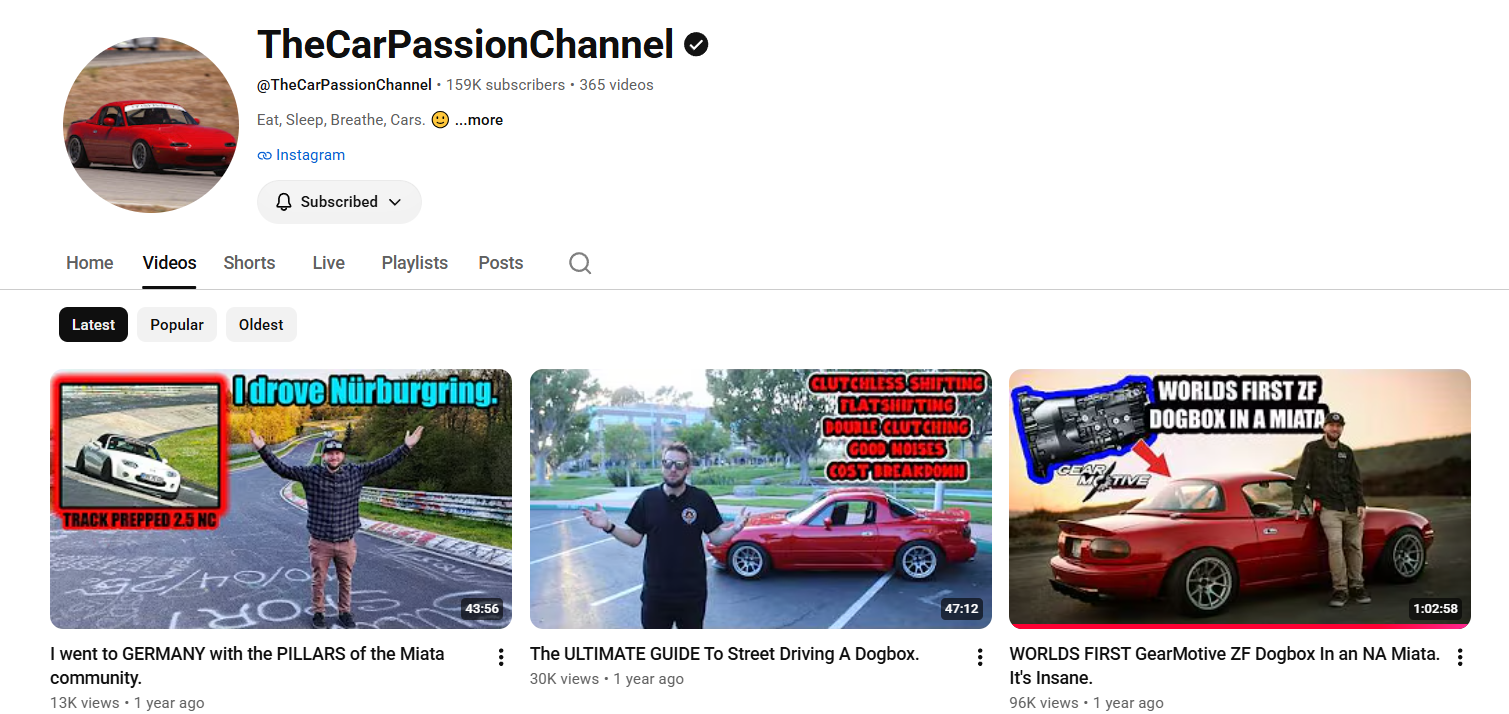Sort videos by Popular
This screenshot has height=714, width=1509.
pos(177,325)
